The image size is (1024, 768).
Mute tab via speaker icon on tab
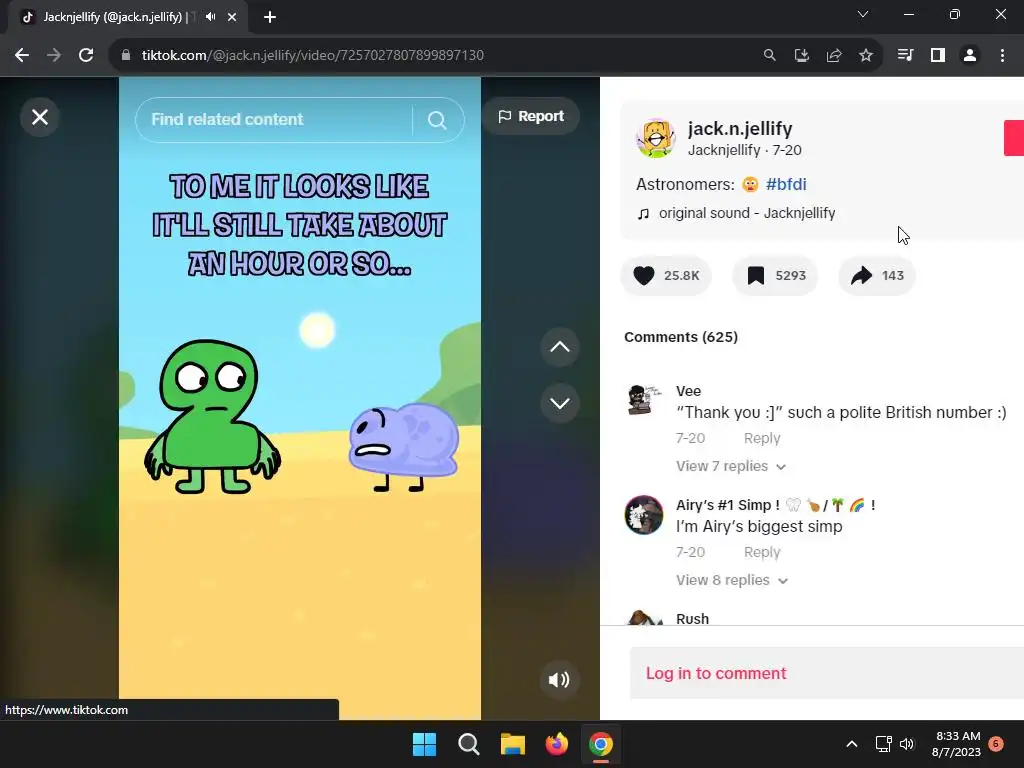[210, 17]
